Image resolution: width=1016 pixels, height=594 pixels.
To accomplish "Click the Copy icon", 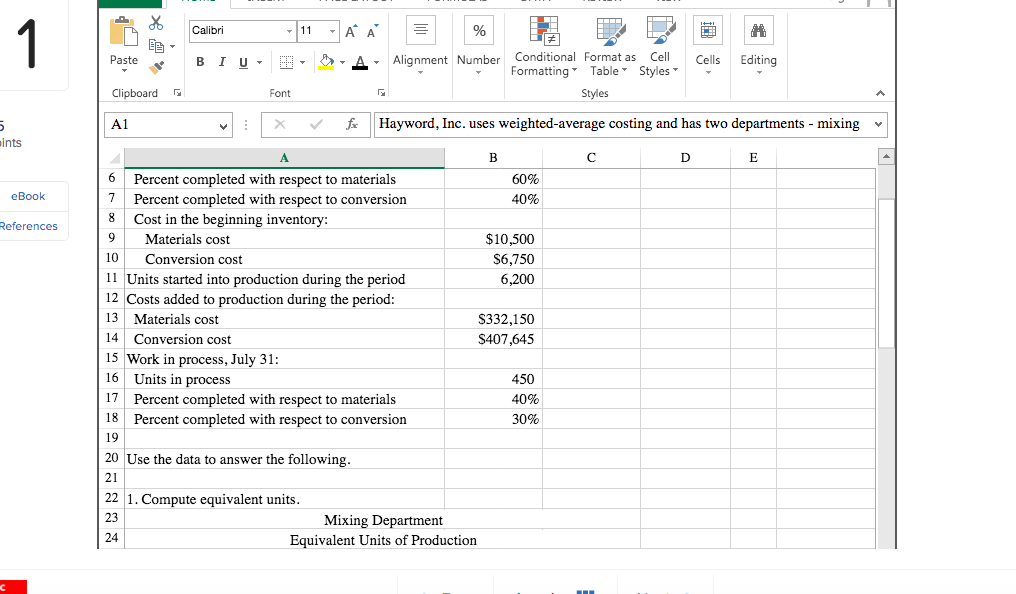I will (156, 45).
